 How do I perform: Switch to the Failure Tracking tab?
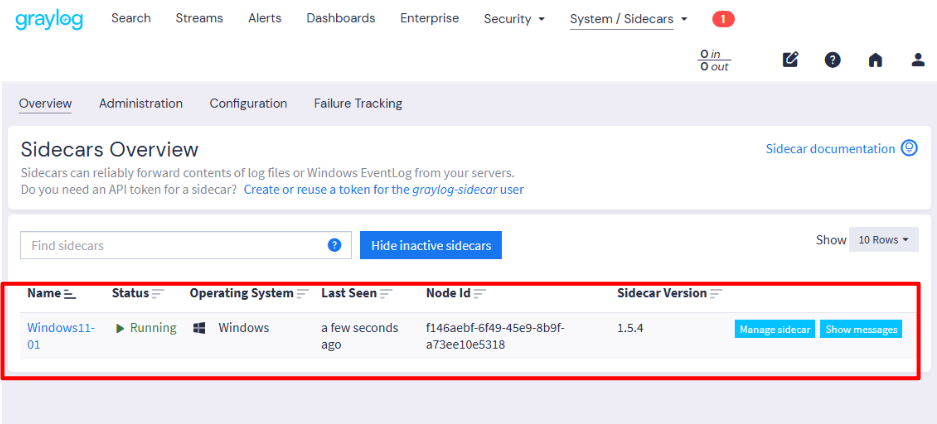pyautogui.click(x=358, y=103)
